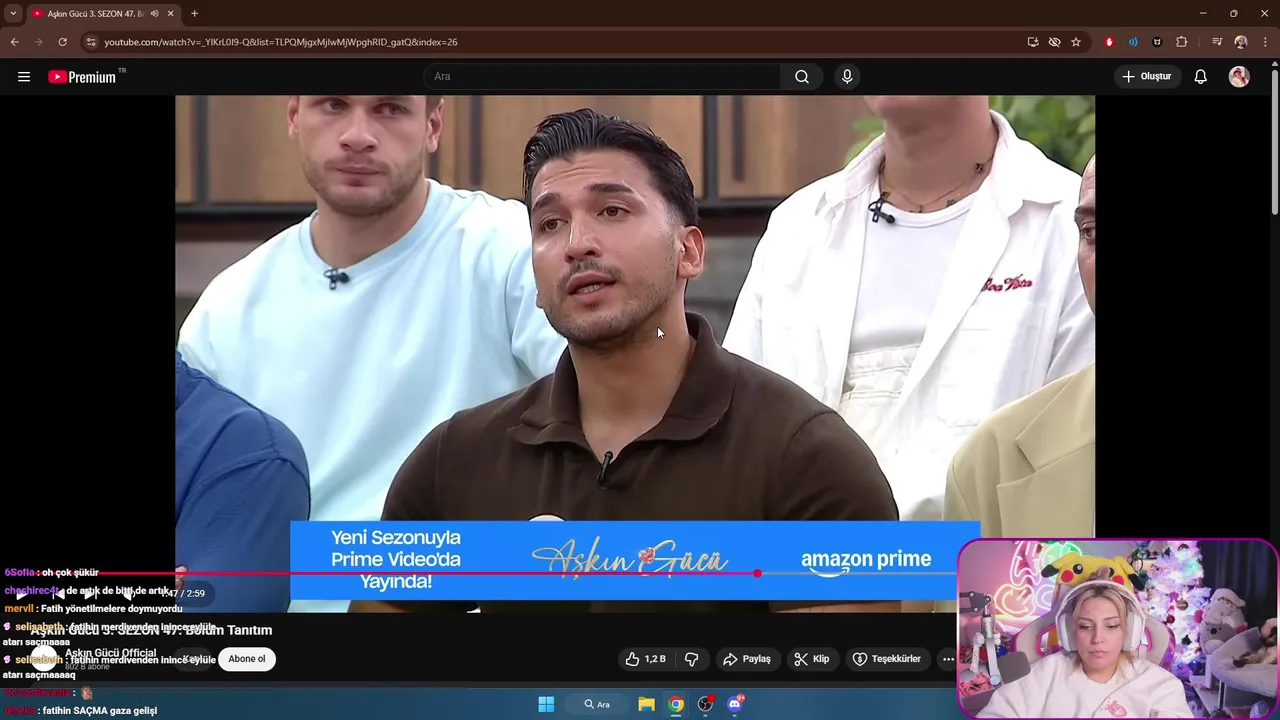Click the crossed-eye icon in address bar
Viewport: 1280px width, 720px height.
[x=1054, y=42]
